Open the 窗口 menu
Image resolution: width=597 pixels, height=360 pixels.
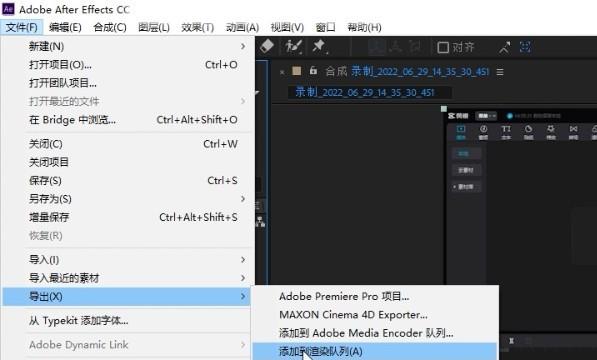pos(326,27)
